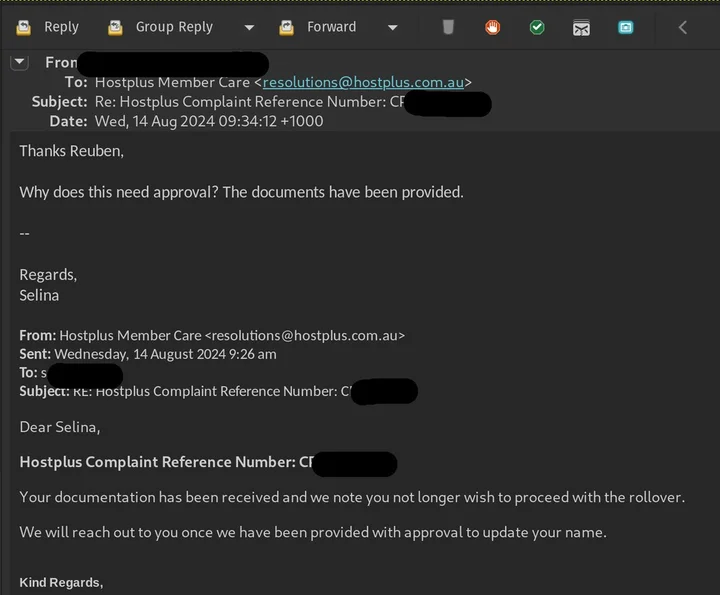Click the resolutions@hostplus.com.au link in To field
Viewport: 720px width, 595px height.
click(363, 82)
